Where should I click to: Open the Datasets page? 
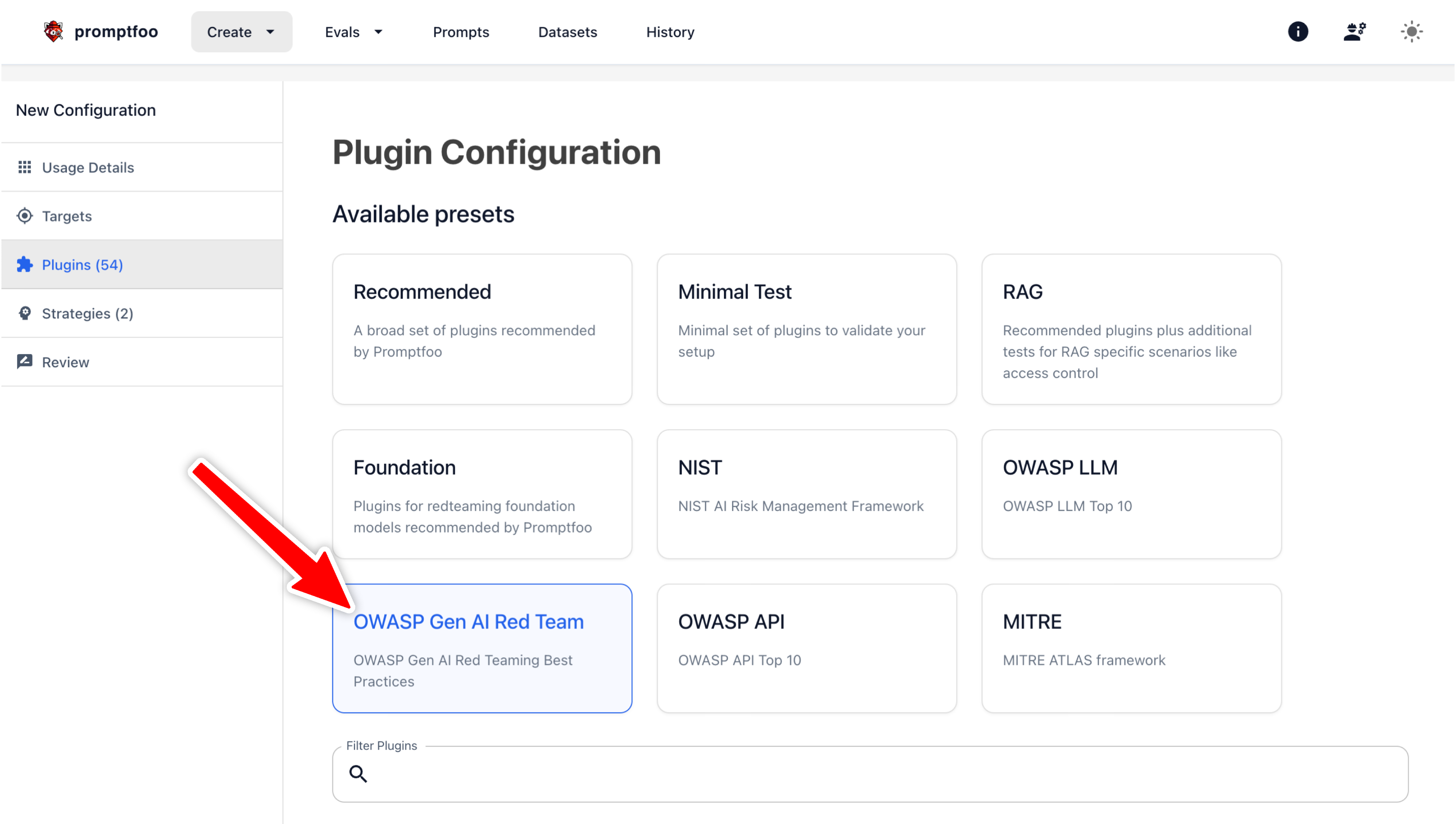coord(567,32)
